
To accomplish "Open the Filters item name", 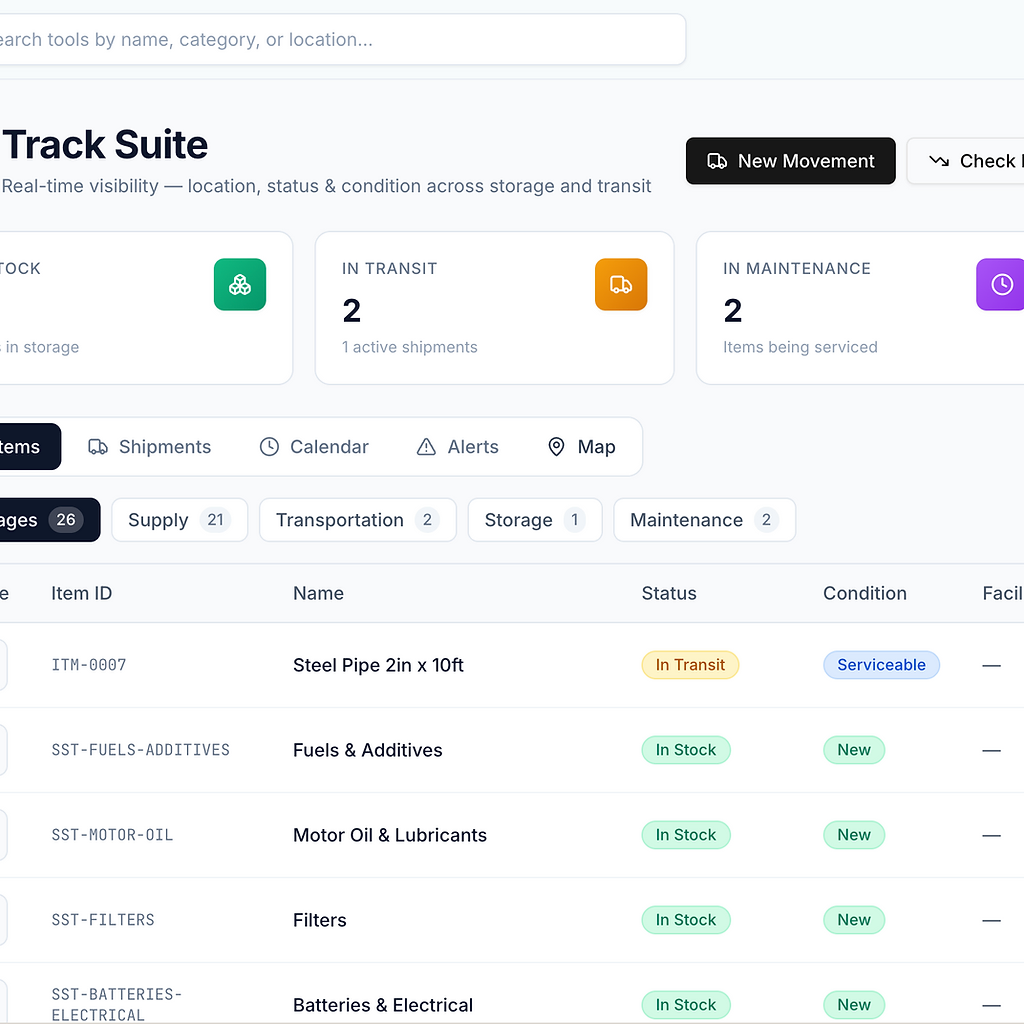I will point(319,920).
